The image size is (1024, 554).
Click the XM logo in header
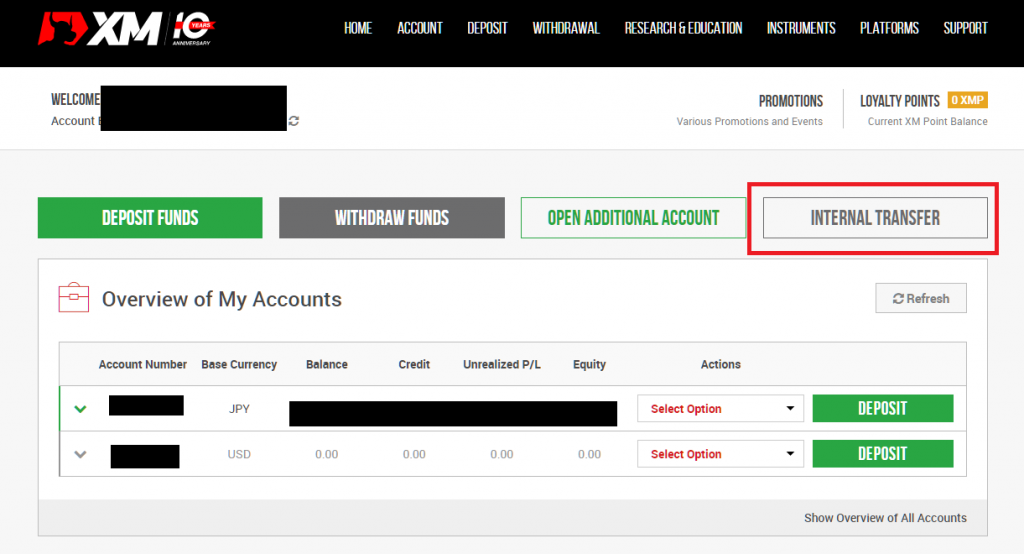point(100,30)
